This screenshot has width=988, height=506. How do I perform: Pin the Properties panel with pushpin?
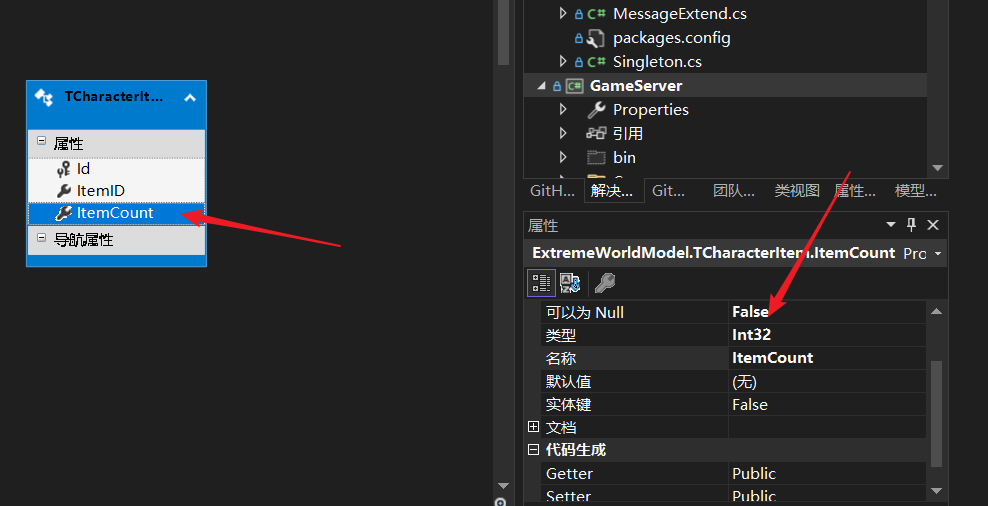point(911,225)
